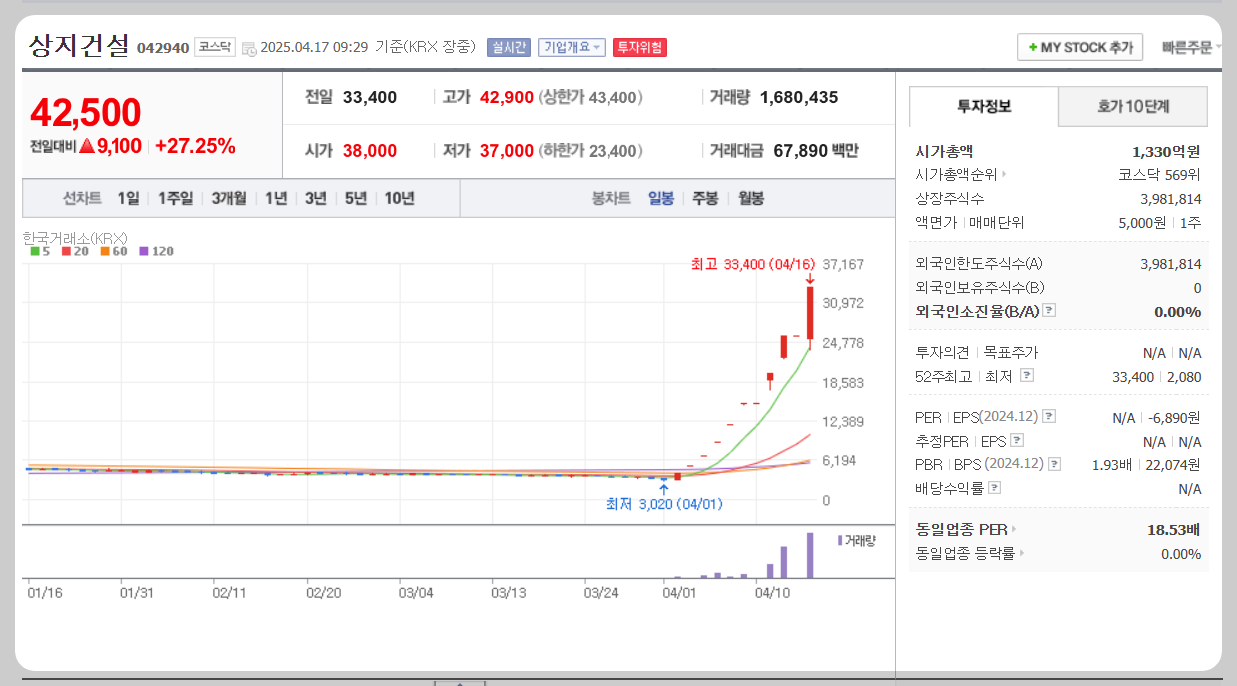Select the 3개월 line chart period

pyautogui.click(x=229, y=198)
